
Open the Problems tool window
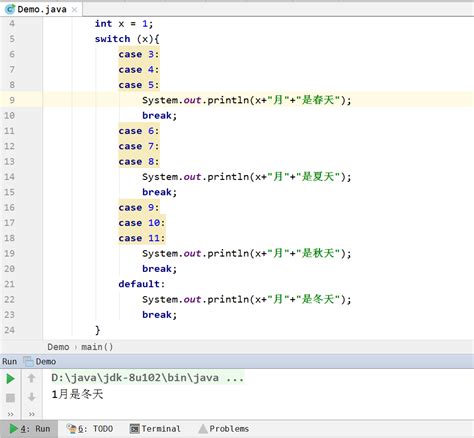(x=224, y=429)
